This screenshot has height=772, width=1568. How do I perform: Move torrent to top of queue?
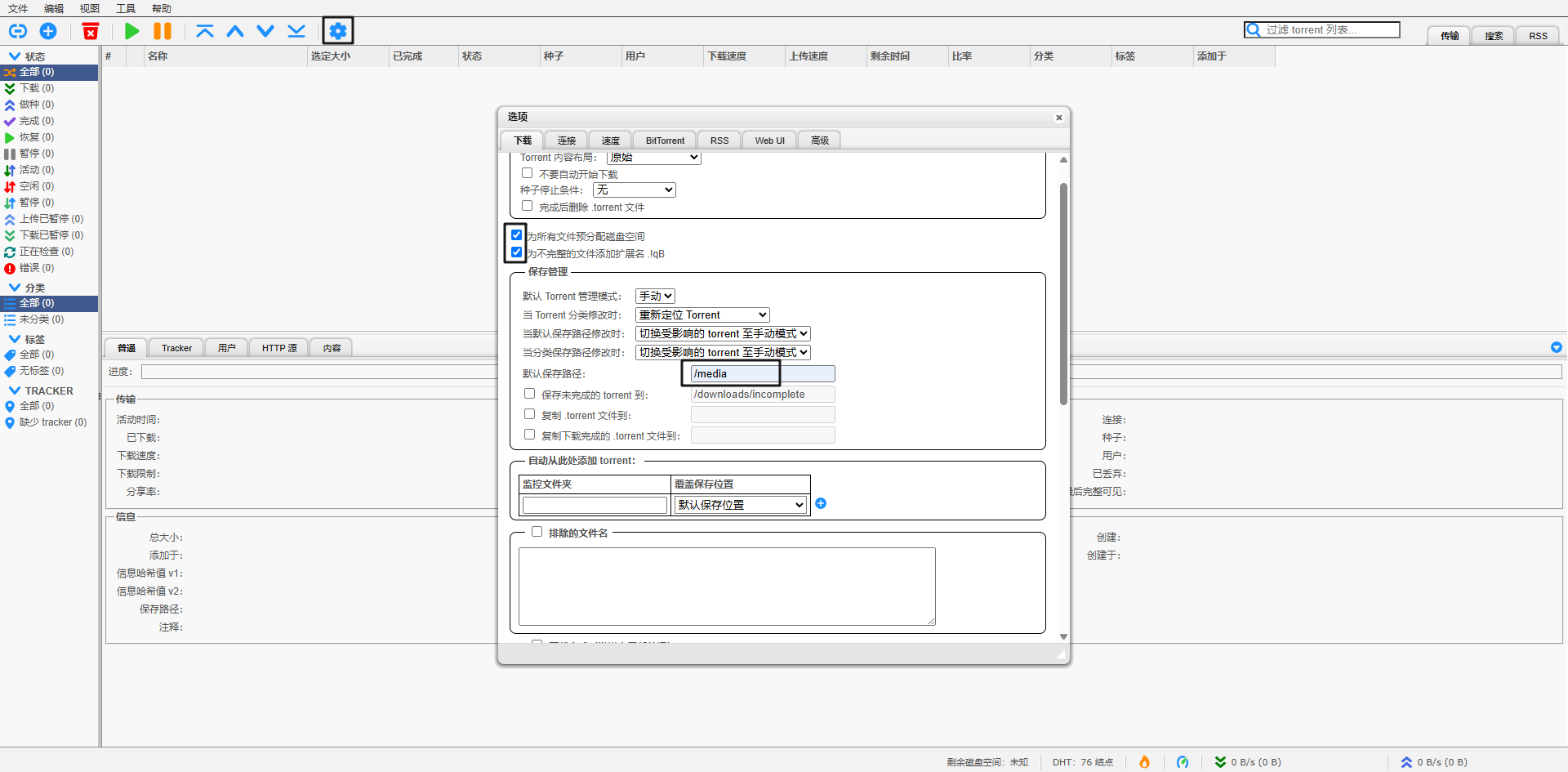[x=205, y=31]
